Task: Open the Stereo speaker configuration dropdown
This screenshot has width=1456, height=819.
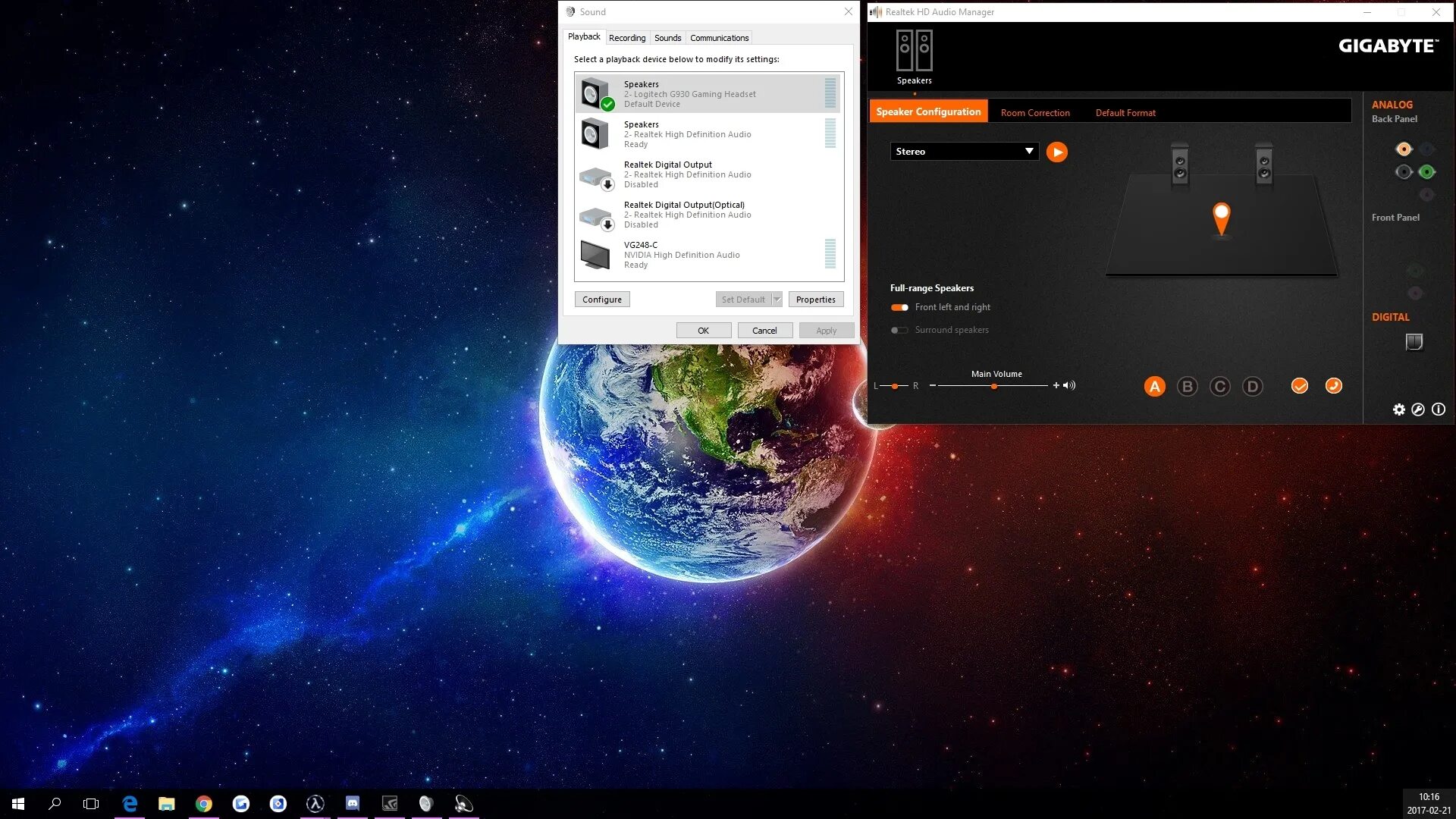Action: coord(964,152)
